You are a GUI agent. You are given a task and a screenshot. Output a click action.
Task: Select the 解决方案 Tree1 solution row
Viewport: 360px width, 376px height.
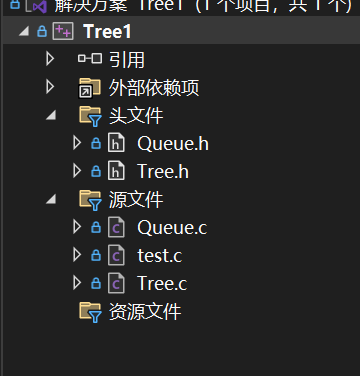click(x=203, y=6)
